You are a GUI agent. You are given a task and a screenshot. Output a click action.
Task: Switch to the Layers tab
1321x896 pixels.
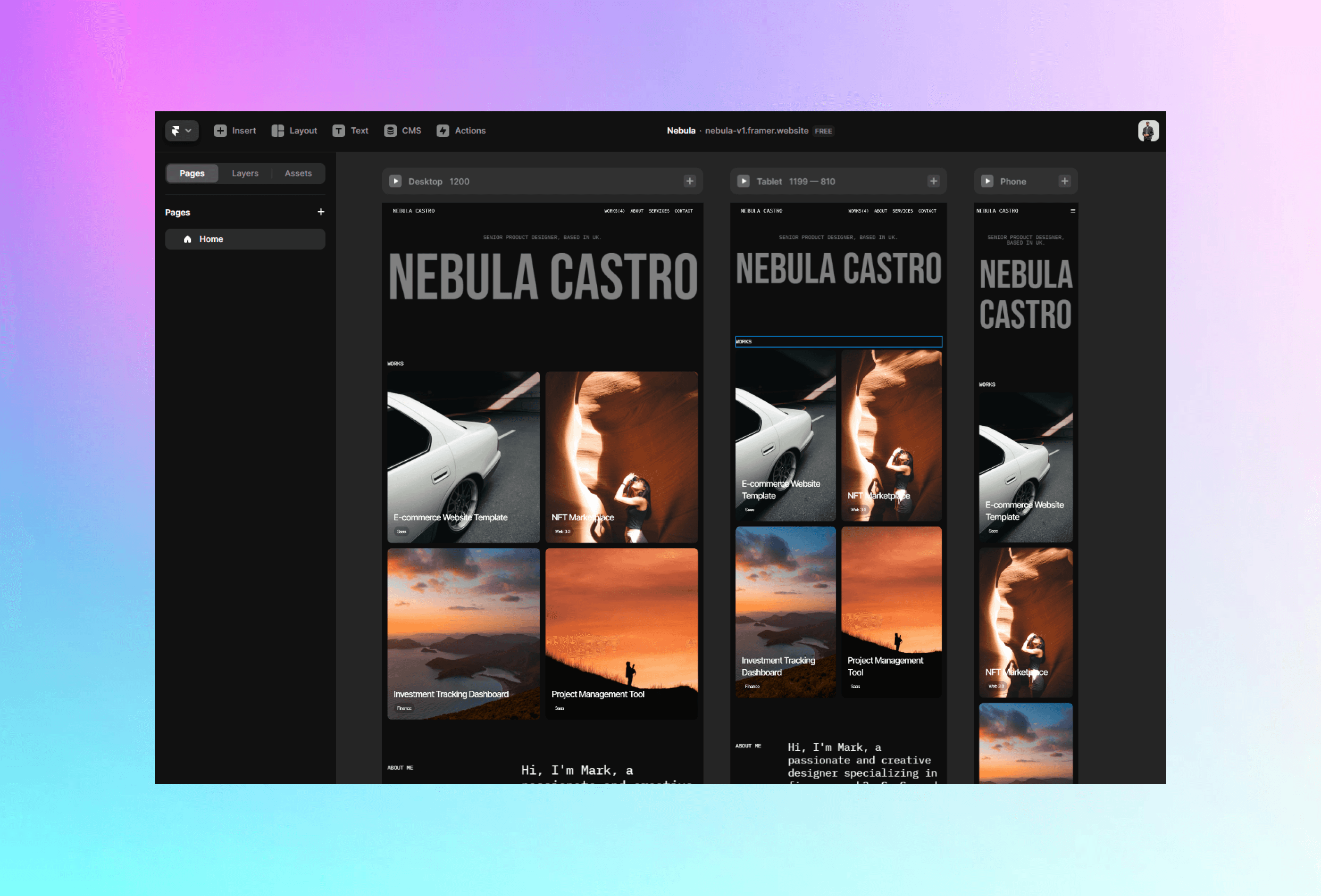coord(245,173)
